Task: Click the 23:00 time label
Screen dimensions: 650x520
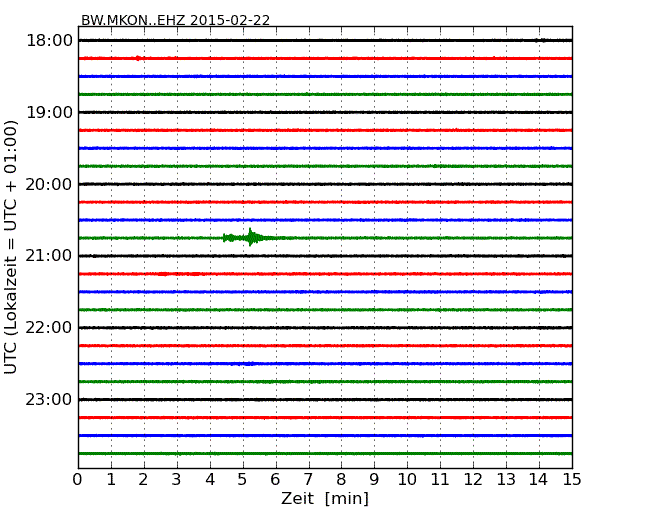Action: click(49, 400)
